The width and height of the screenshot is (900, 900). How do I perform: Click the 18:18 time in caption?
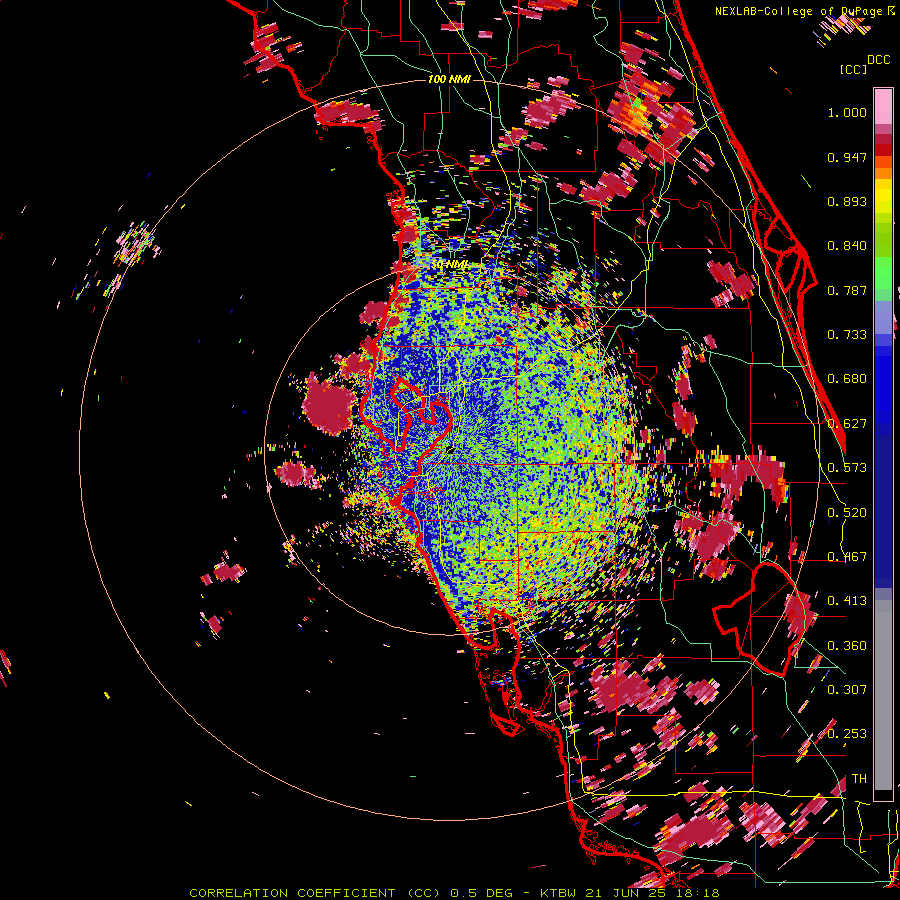pyautogui.click(x=697, y=893)
